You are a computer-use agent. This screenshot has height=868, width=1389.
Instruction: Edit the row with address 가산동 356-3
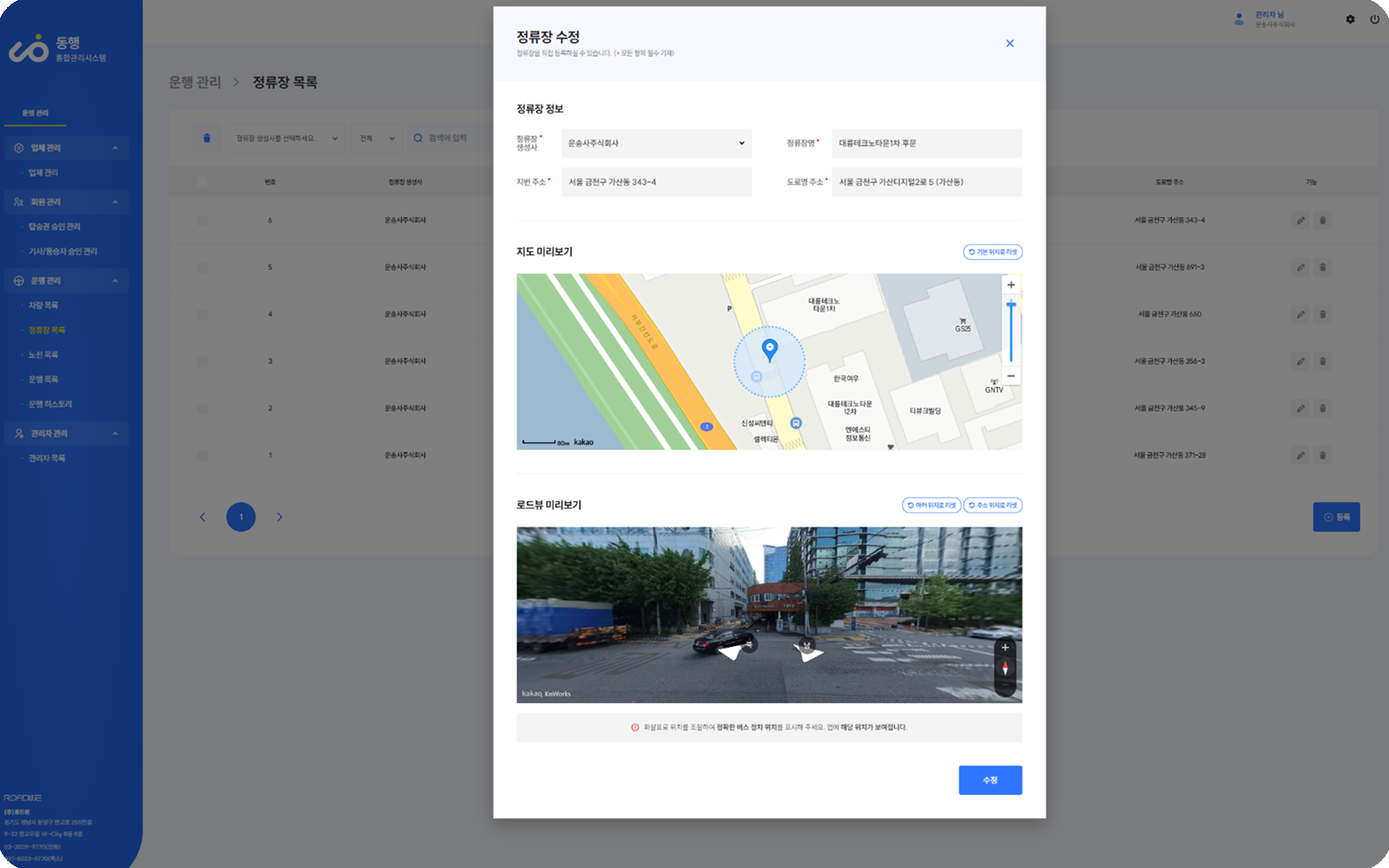click(1300, 361)
